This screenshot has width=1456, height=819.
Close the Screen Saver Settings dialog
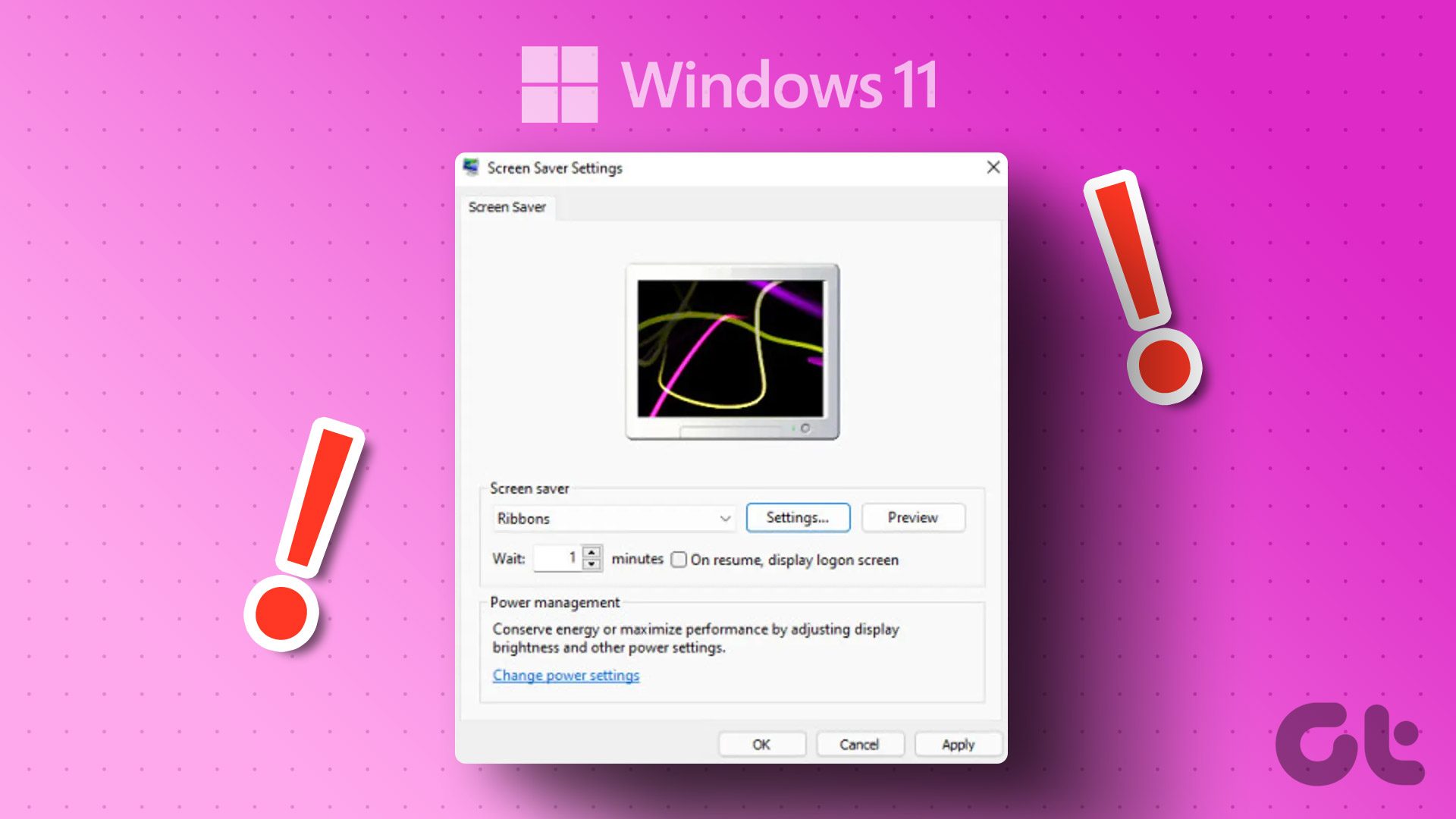[993, 167]
